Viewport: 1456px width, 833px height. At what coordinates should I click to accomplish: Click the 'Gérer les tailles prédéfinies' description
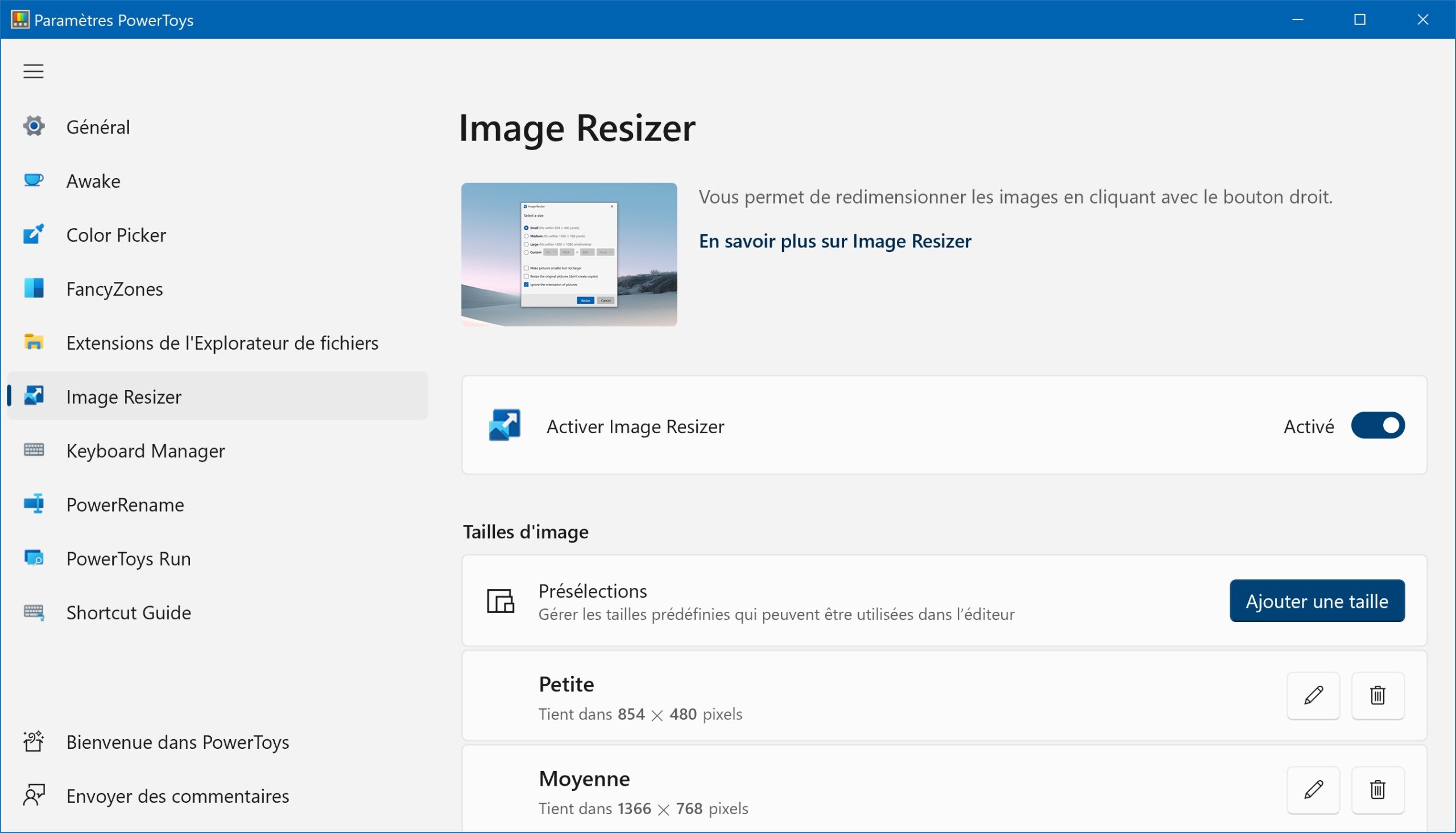tap(776, 614)
